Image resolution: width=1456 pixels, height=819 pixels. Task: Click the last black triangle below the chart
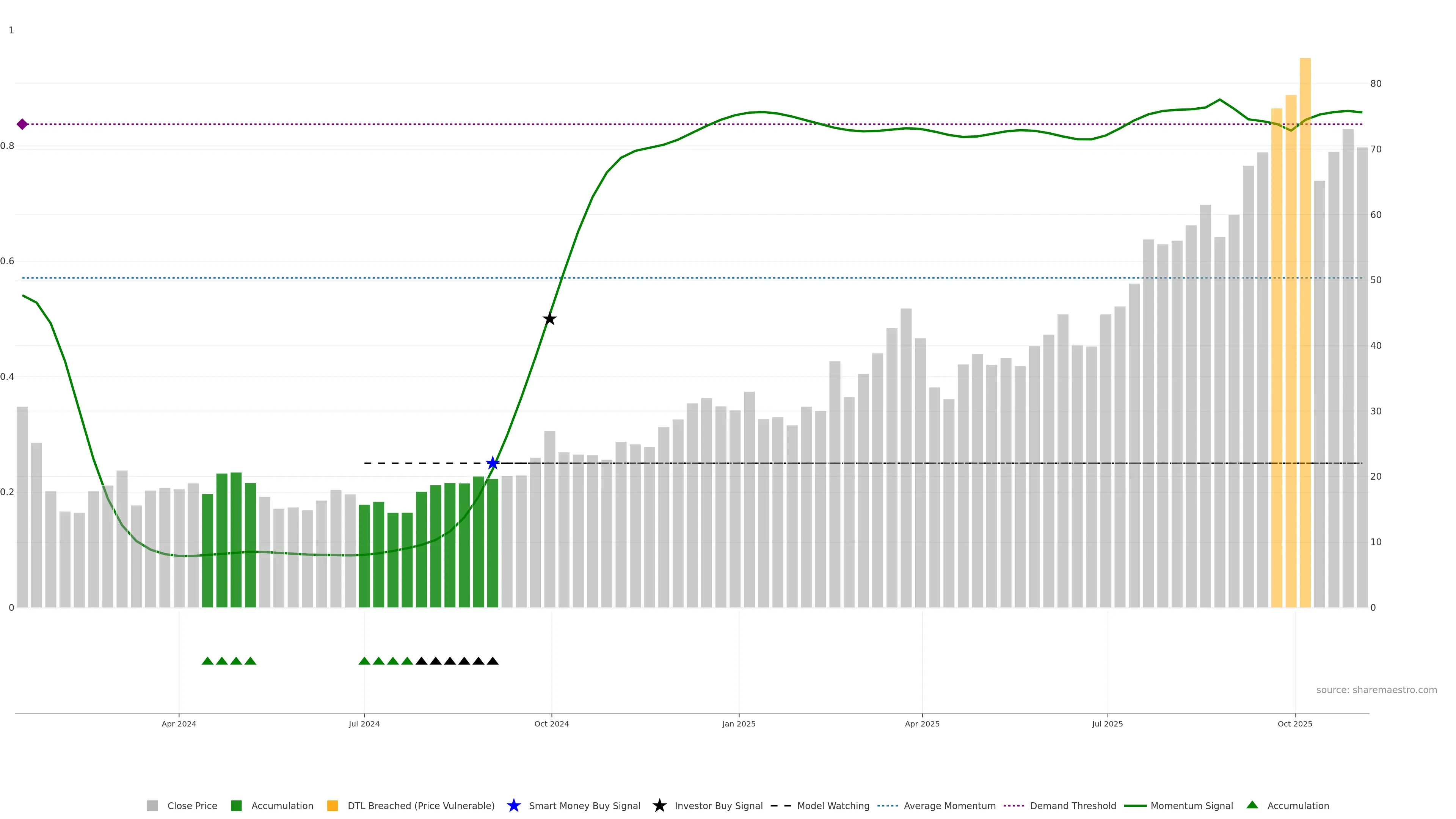[x=493, y=661]
